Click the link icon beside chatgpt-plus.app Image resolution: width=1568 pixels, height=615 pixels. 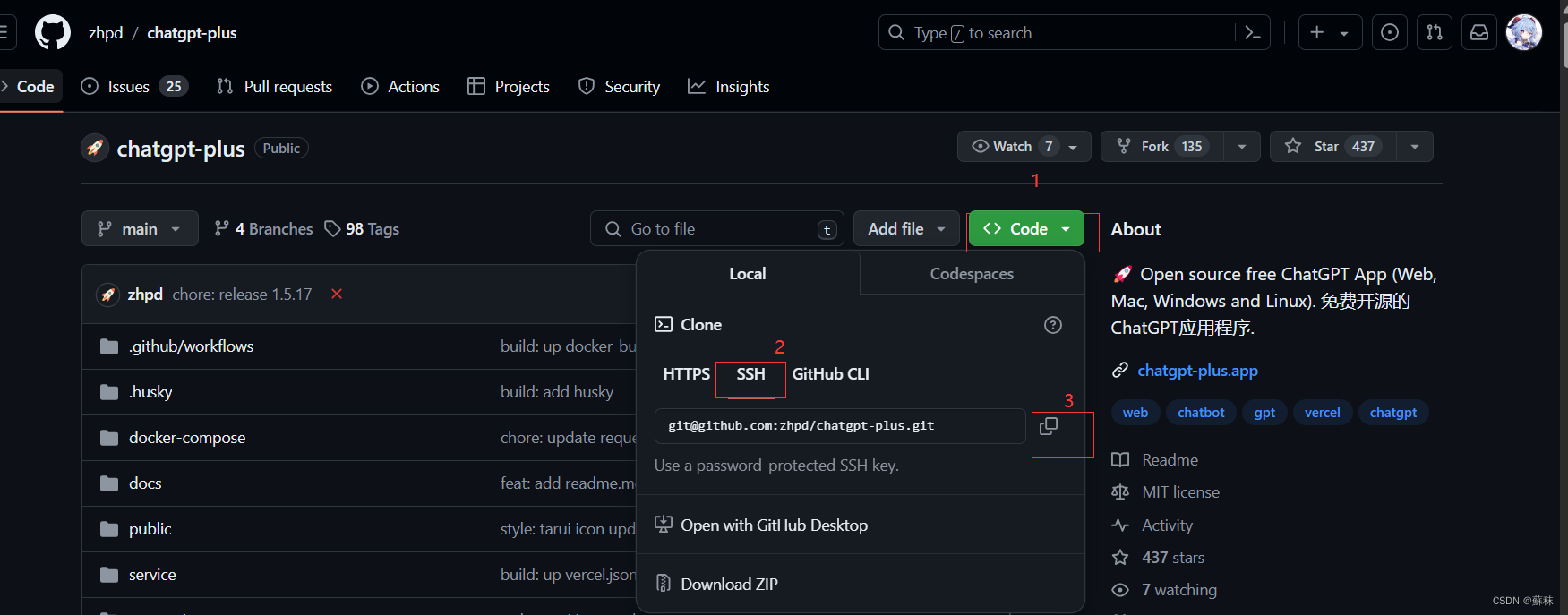point(1120,371)
